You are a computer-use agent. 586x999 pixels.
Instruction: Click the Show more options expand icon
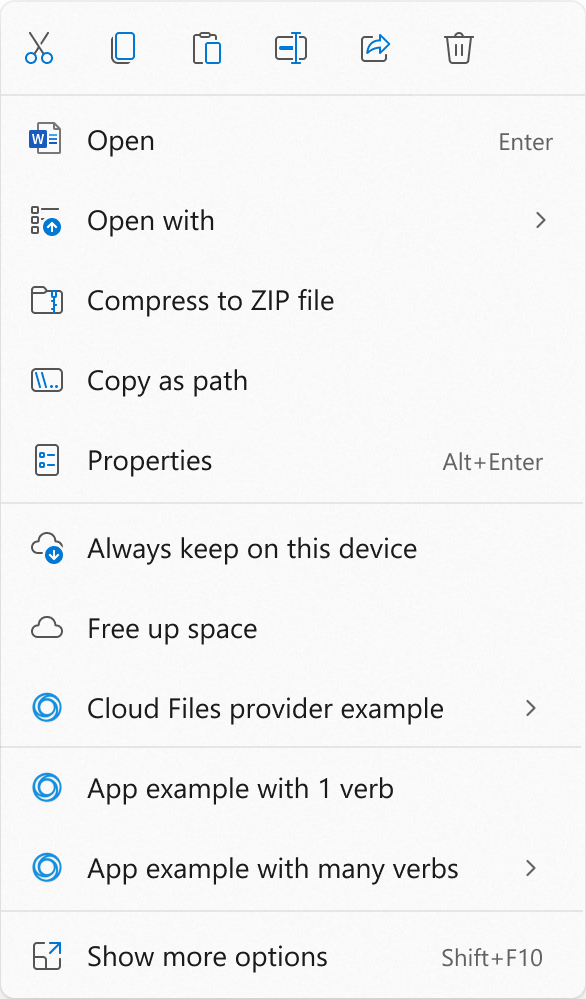coord(47,956)
